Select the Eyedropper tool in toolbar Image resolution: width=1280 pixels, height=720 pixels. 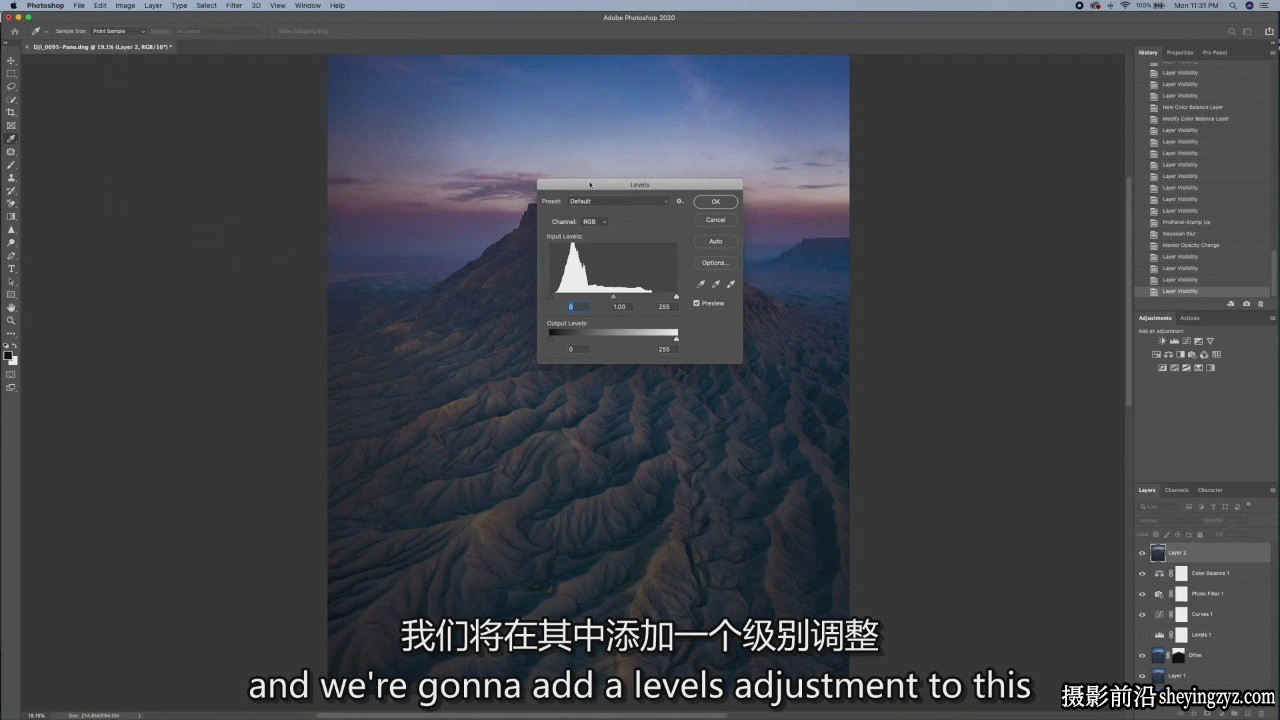coord(11,139)
